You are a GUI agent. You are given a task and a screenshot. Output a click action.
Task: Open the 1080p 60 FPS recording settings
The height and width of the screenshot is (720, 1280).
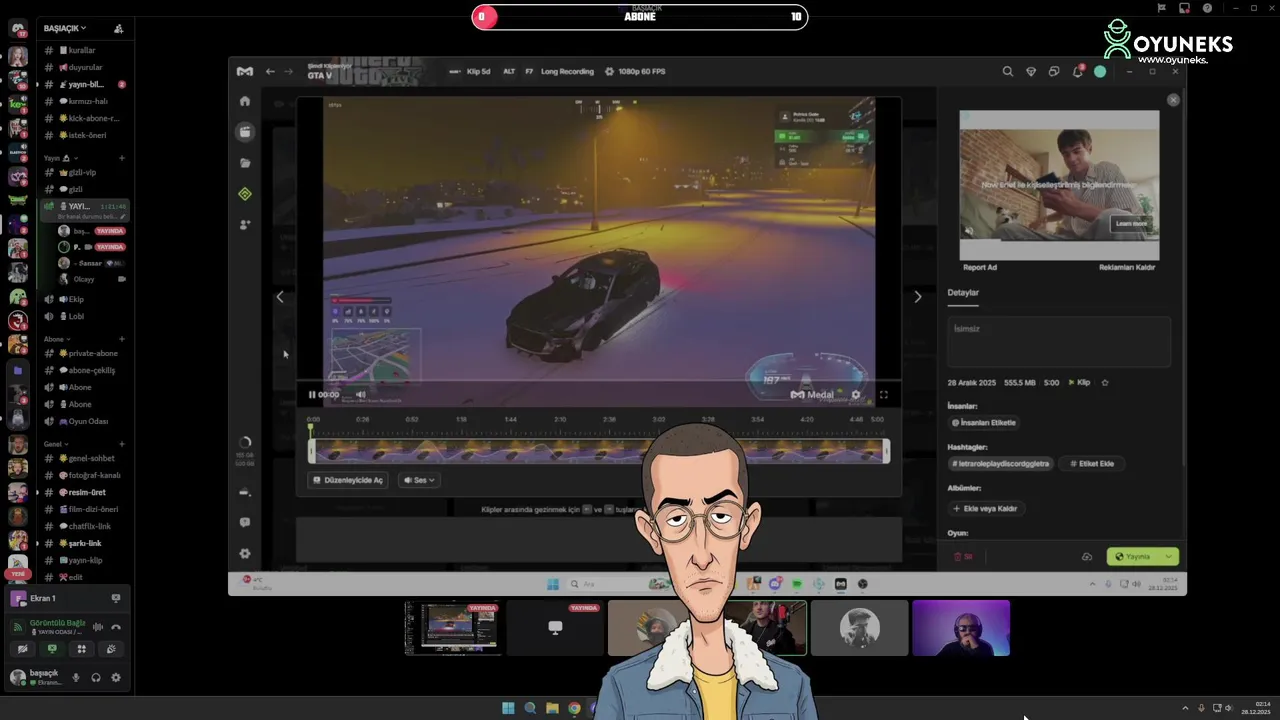coord(635,71)
